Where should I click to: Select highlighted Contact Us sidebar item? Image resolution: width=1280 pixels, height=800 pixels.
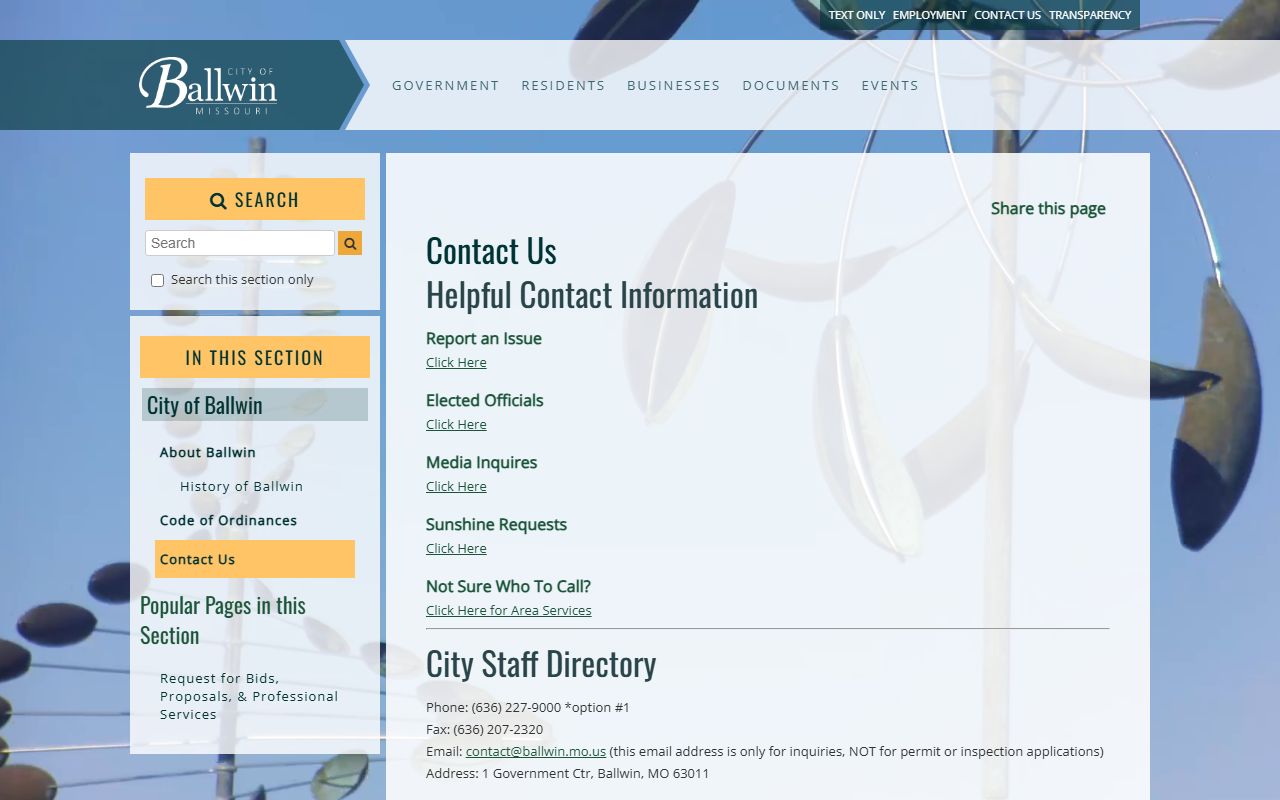tap(255, 559)
